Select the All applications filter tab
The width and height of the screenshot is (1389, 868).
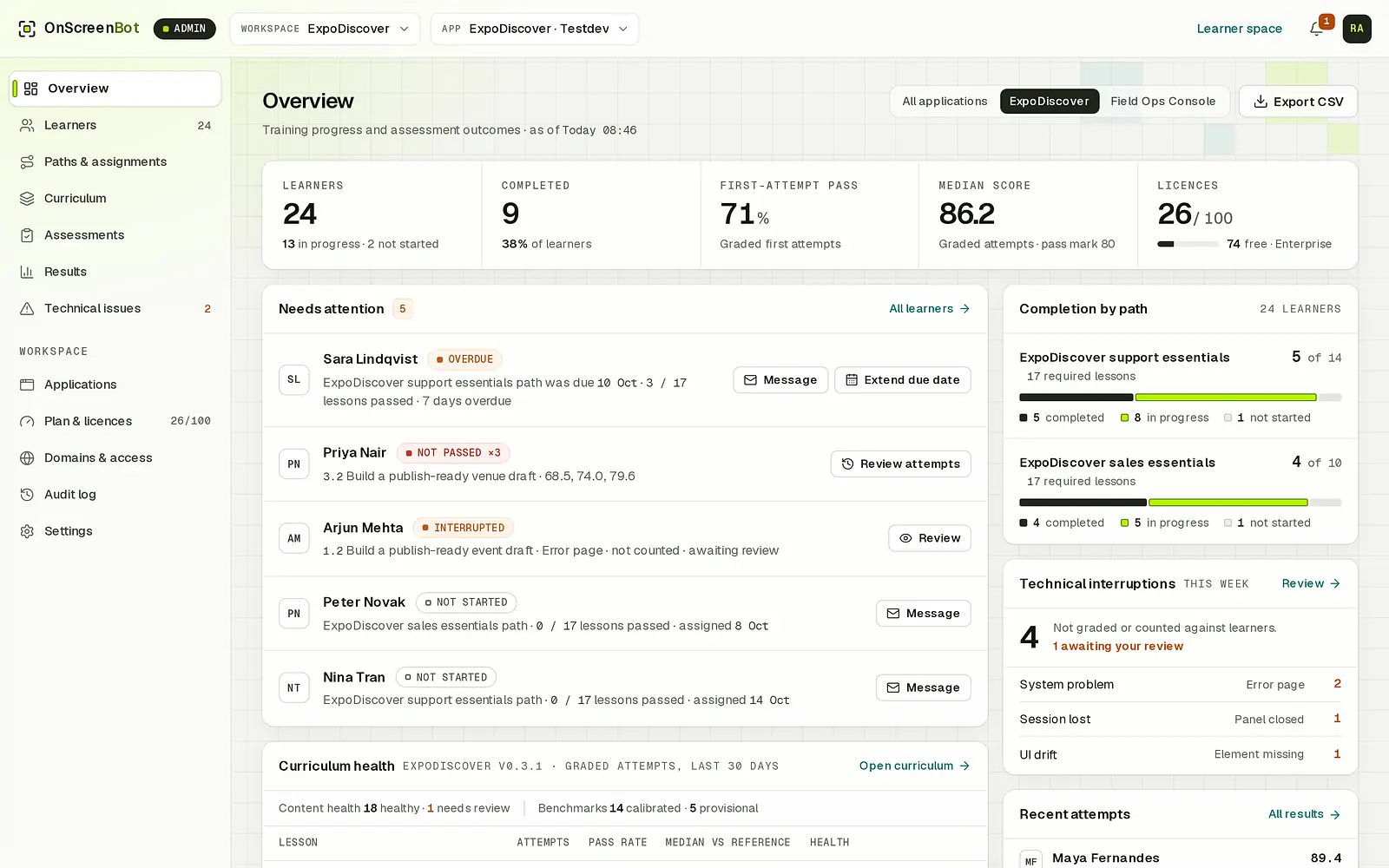click(945, 102)
